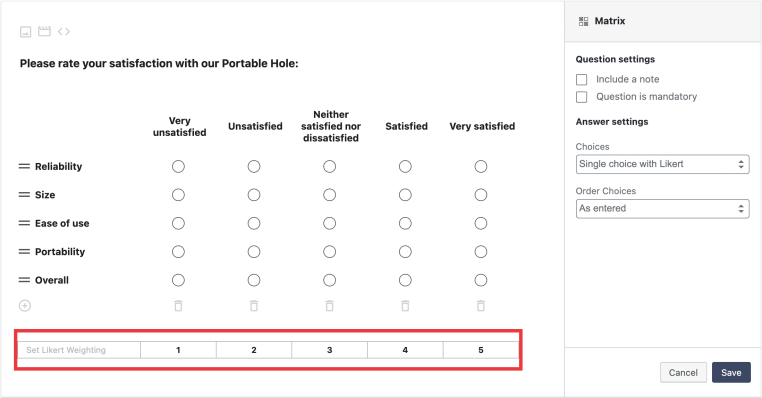Viewport: 762px width, 398px height.
Task: Click the insert image icon above the question
Action: coord(25,32)
